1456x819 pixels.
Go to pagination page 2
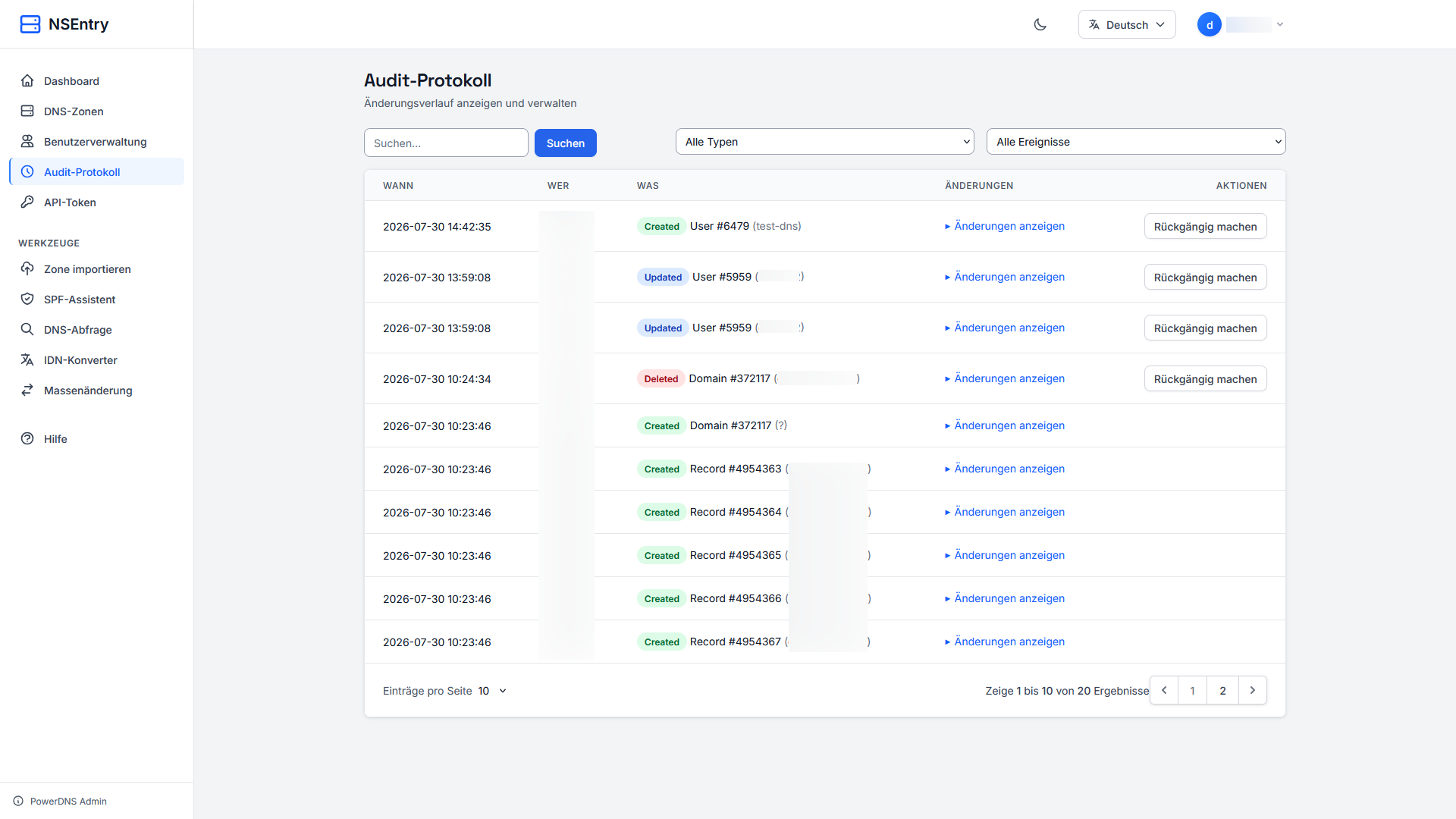(x=1222, y=690)
